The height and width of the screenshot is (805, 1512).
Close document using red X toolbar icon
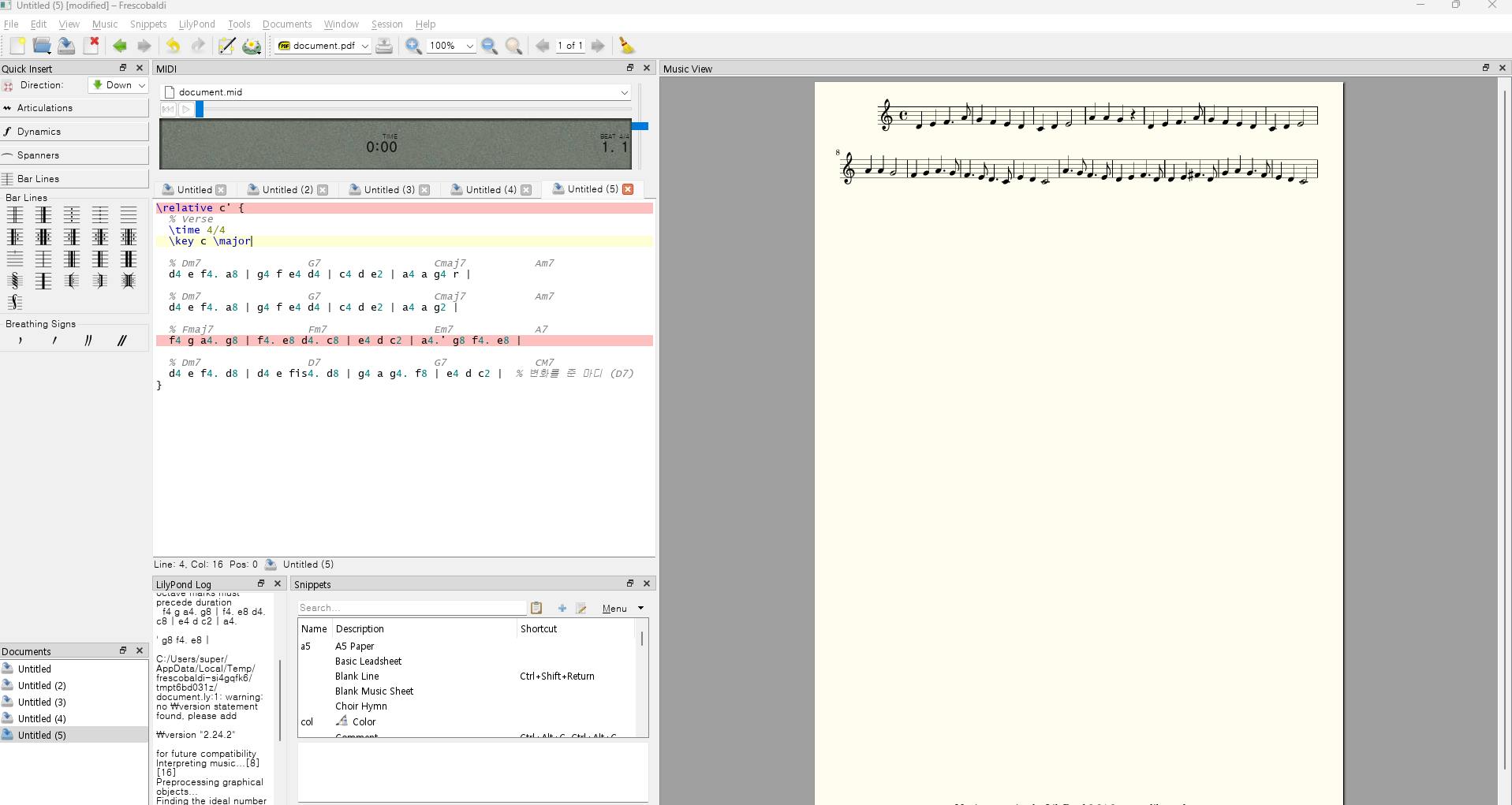tap(91, 46)
